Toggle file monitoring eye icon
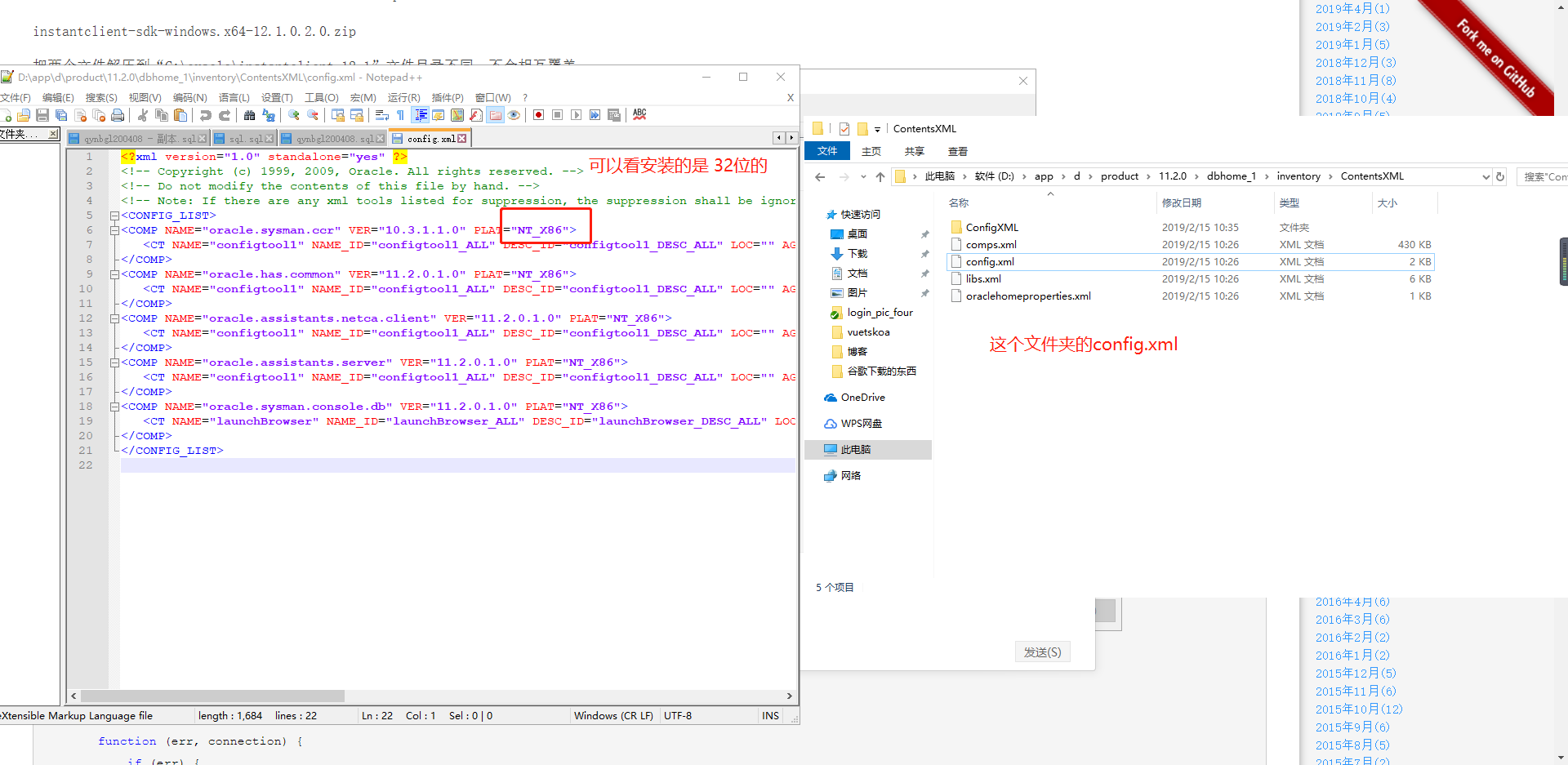The width and height of the screenshot is (1568, 765). [x=514, y=115]
